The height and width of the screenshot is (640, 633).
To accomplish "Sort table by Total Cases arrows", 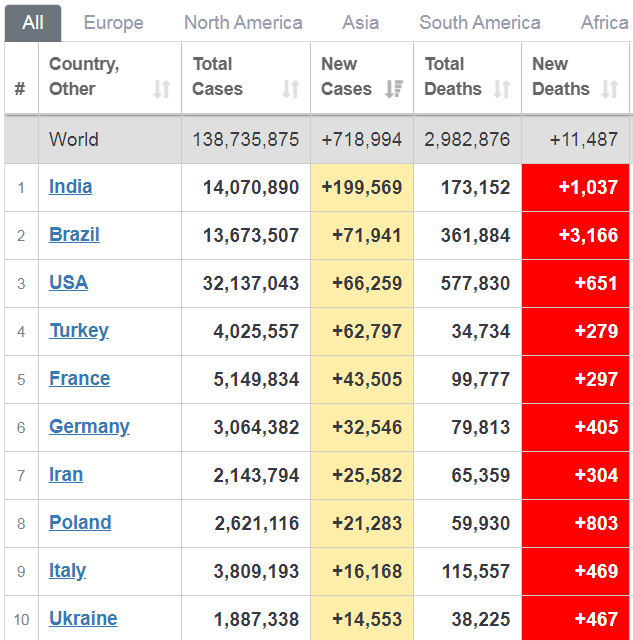I will (x=291, y=90).
